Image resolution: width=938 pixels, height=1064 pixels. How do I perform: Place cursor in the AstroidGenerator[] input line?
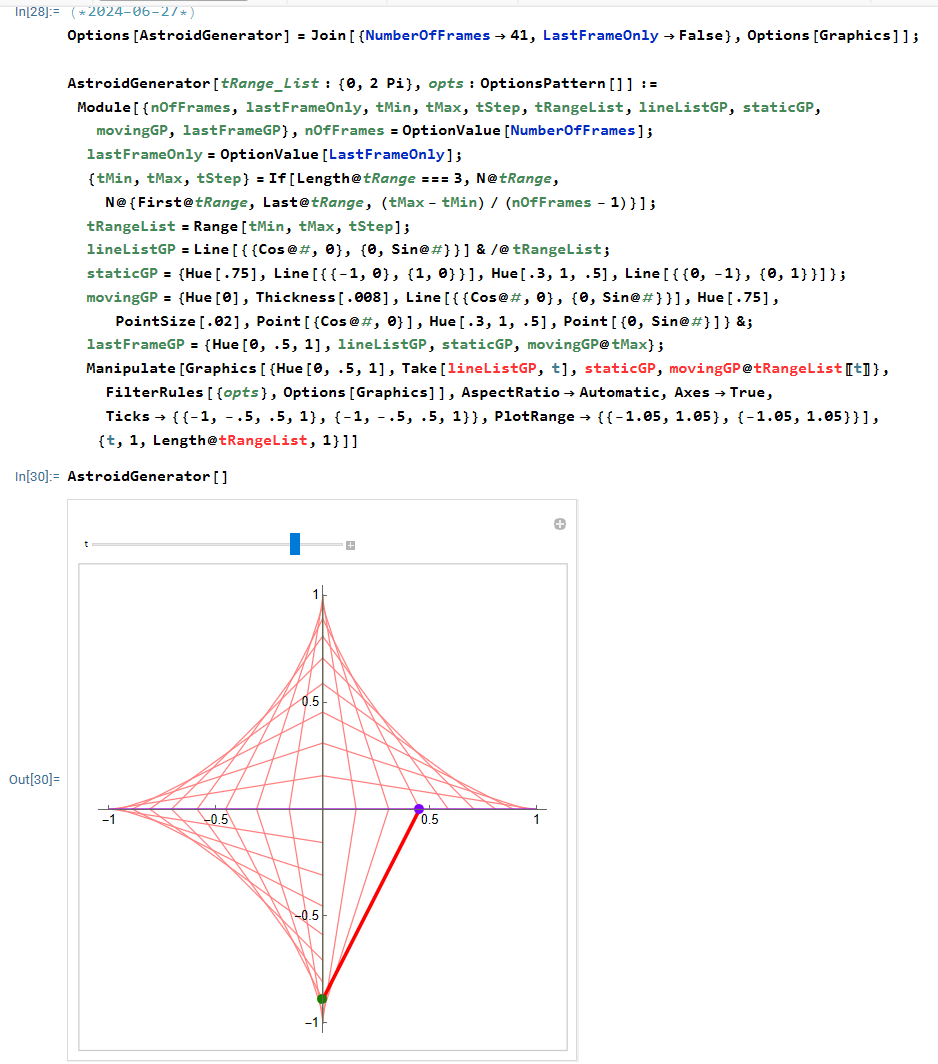147,476
